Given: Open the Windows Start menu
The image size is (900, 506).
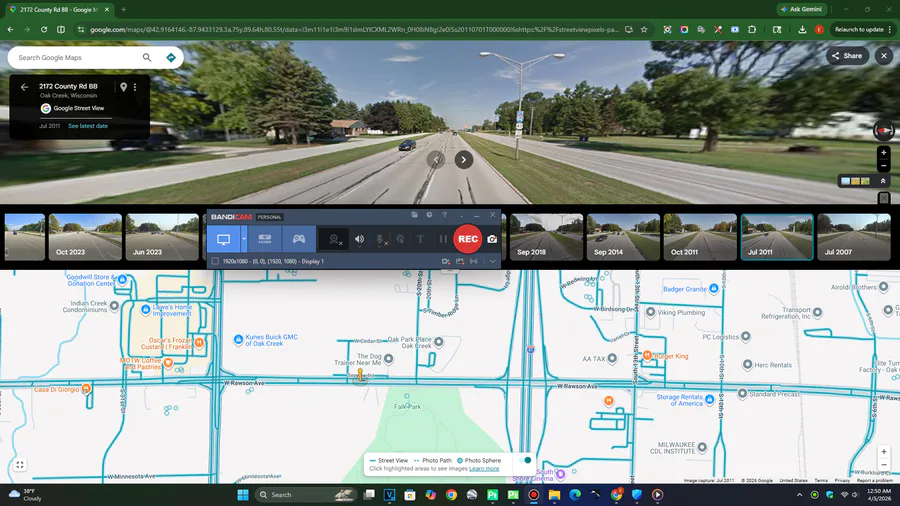Looking at the screenshot, I should point(243,495).
